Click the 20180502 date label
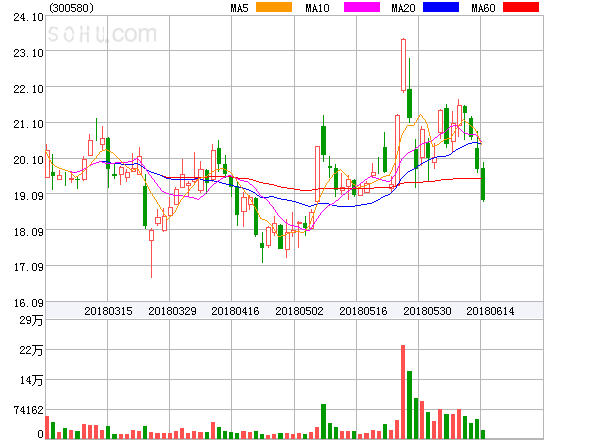Image resolution: width=600 pixels, height=440 pixels. (299, 311)
